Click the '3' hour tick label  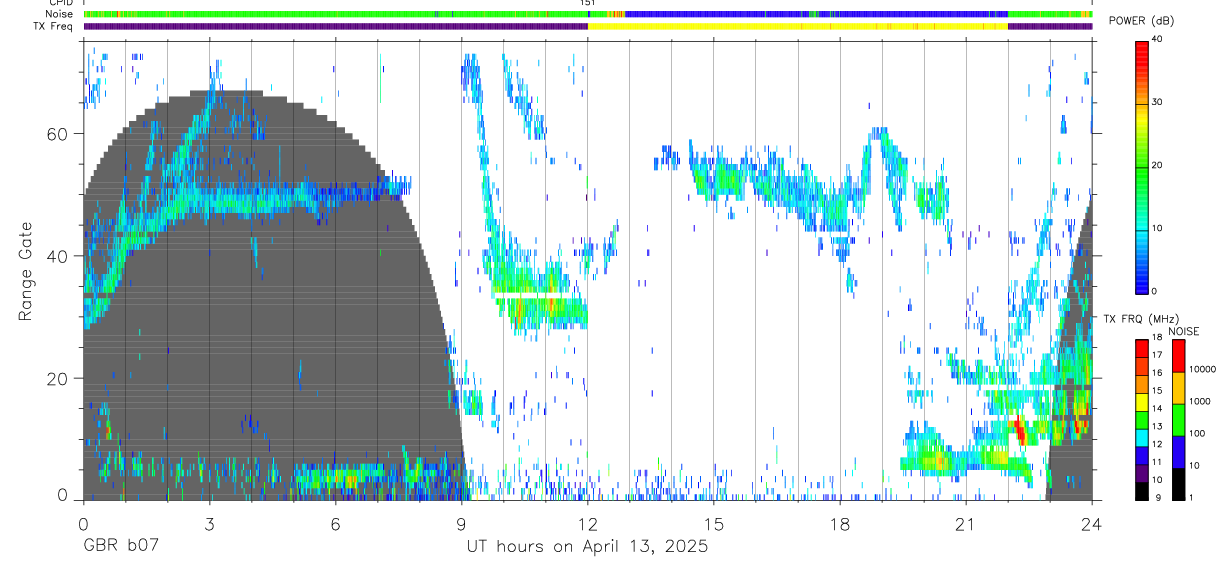click(209, 524)
